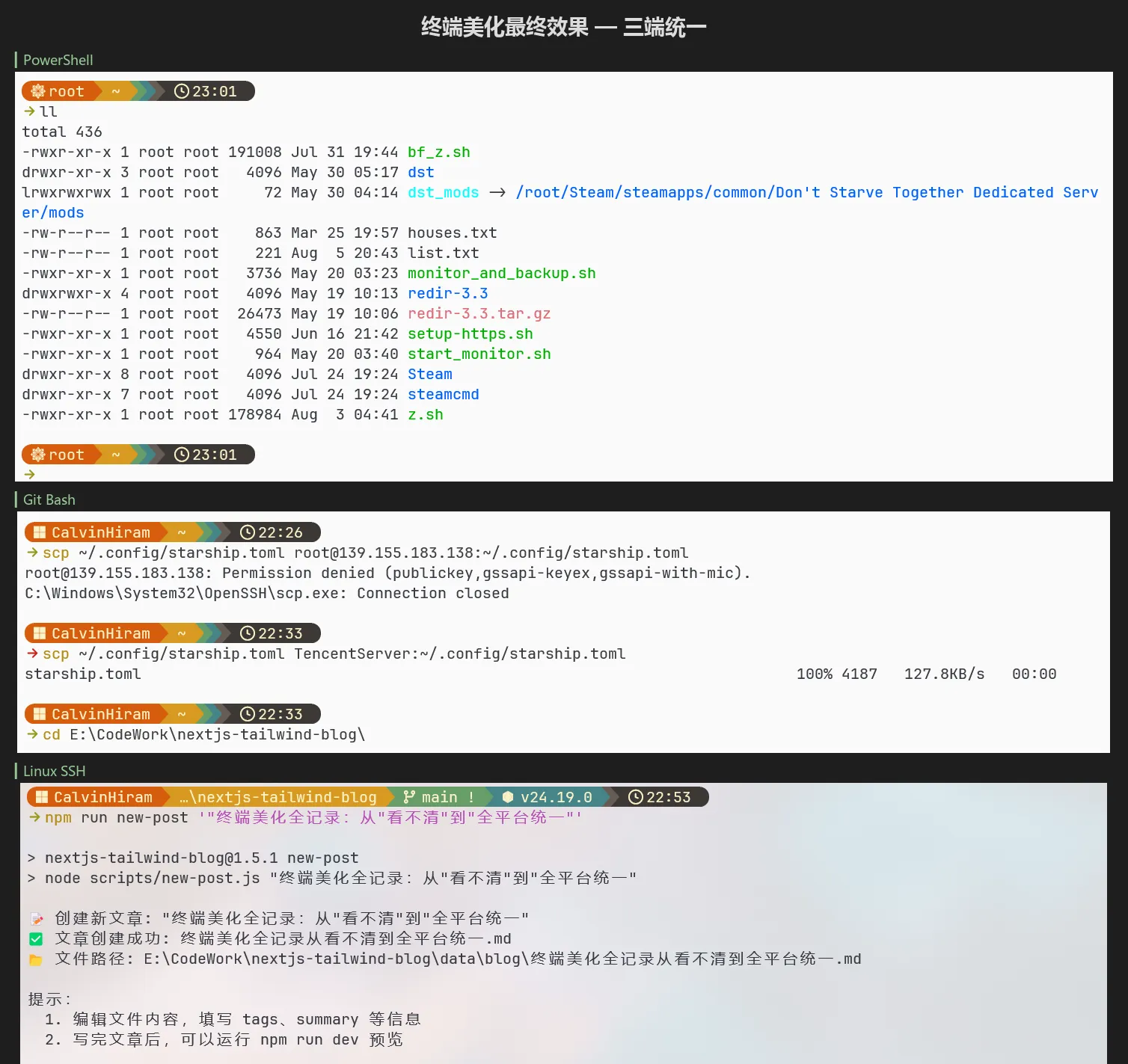Image resolution: width=1128 pixels, height=1064 pixels.
Task: Click the Git Bash section label
Action: (x=49, y=499)
